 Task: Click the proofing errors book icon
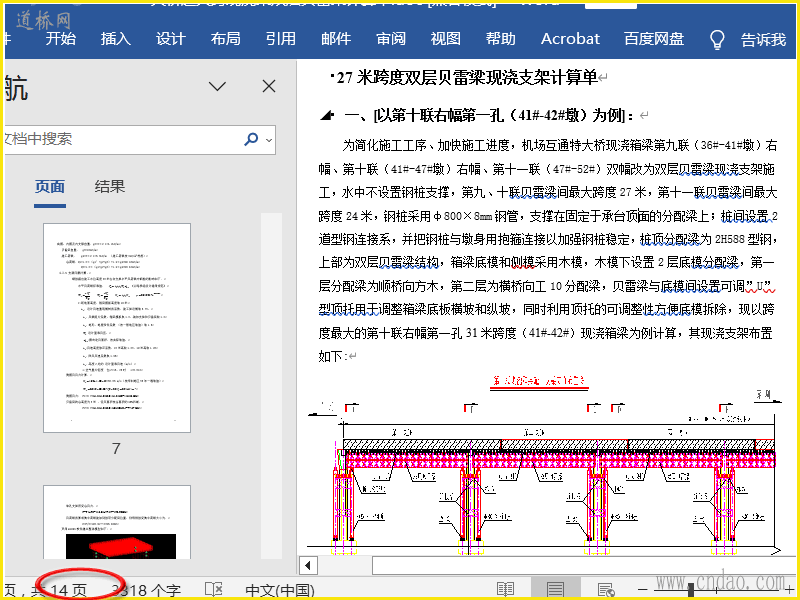[213, 590]
